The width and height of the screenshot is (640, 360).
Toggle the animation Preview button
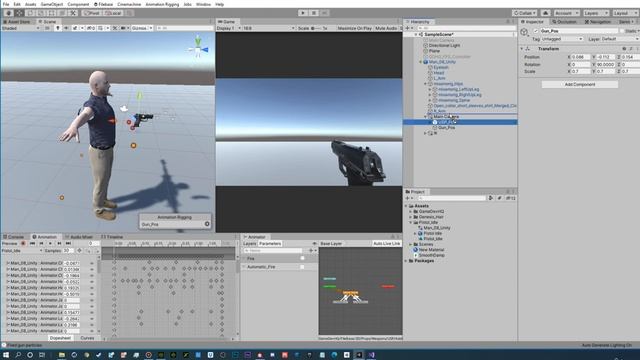coord(9,244)
